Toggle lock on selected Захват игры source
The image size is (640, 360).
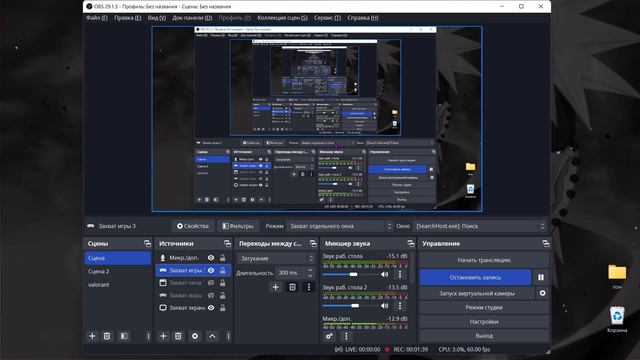[x=222, y=270]
